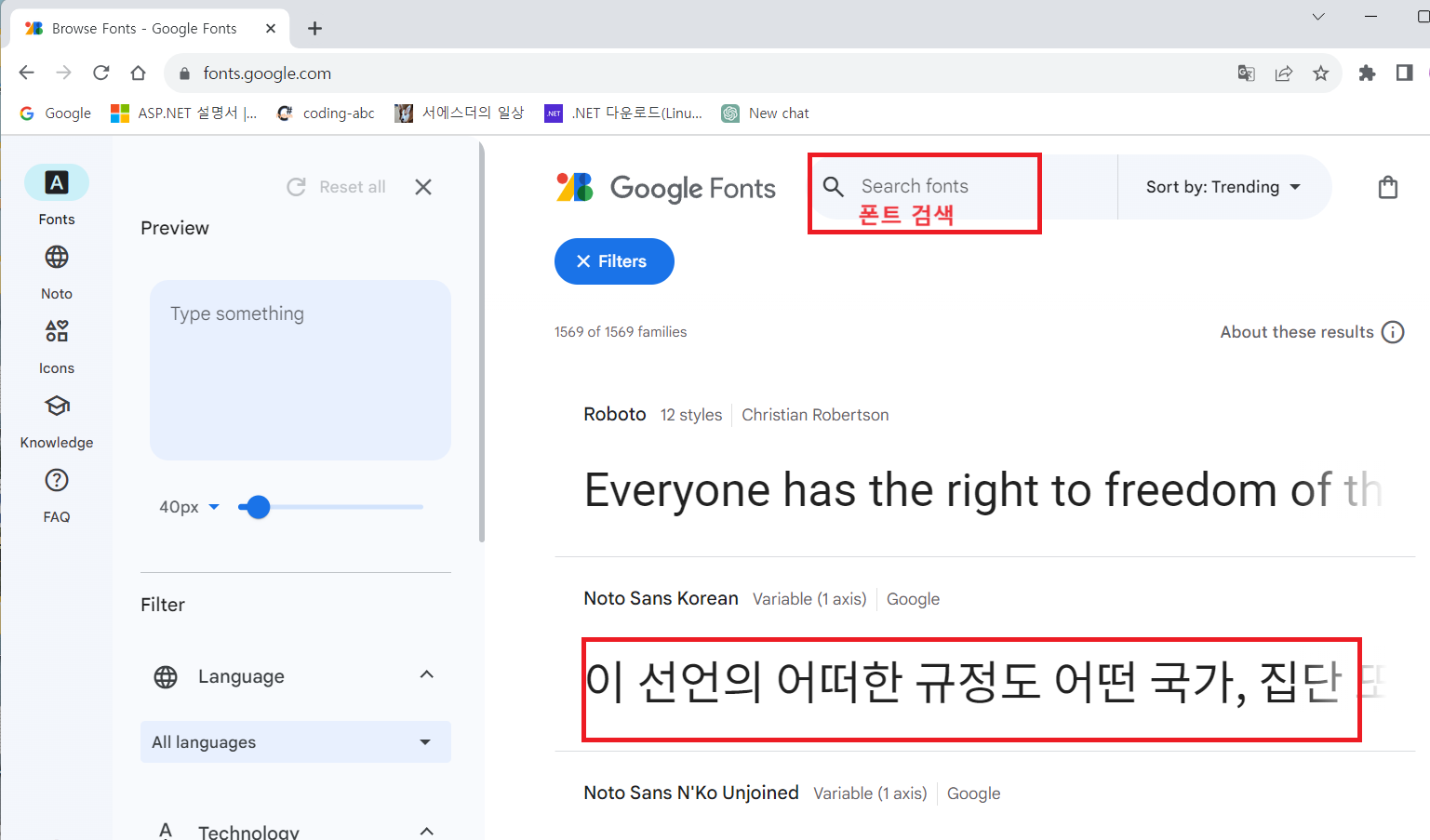1430x840 pixels.
Task: Click the filter panel scrollbar
Action: (x=481, y=341)
